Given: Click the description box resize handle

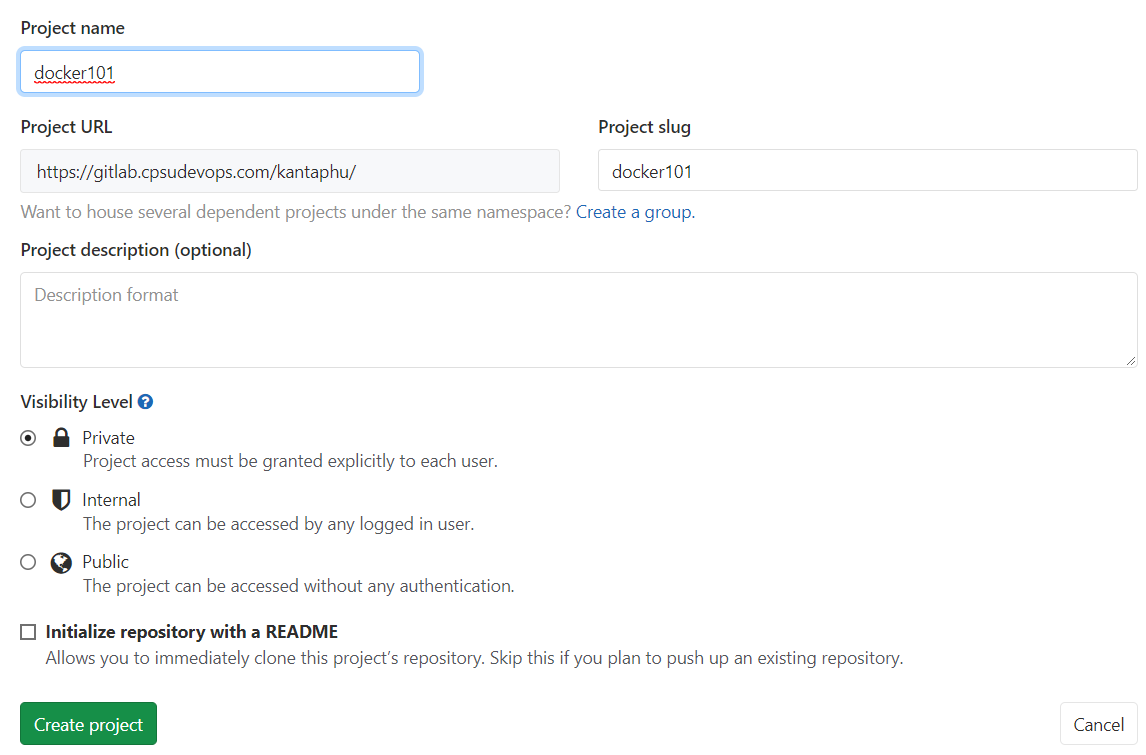Looking at the screenshot, I should [1132, 359].
